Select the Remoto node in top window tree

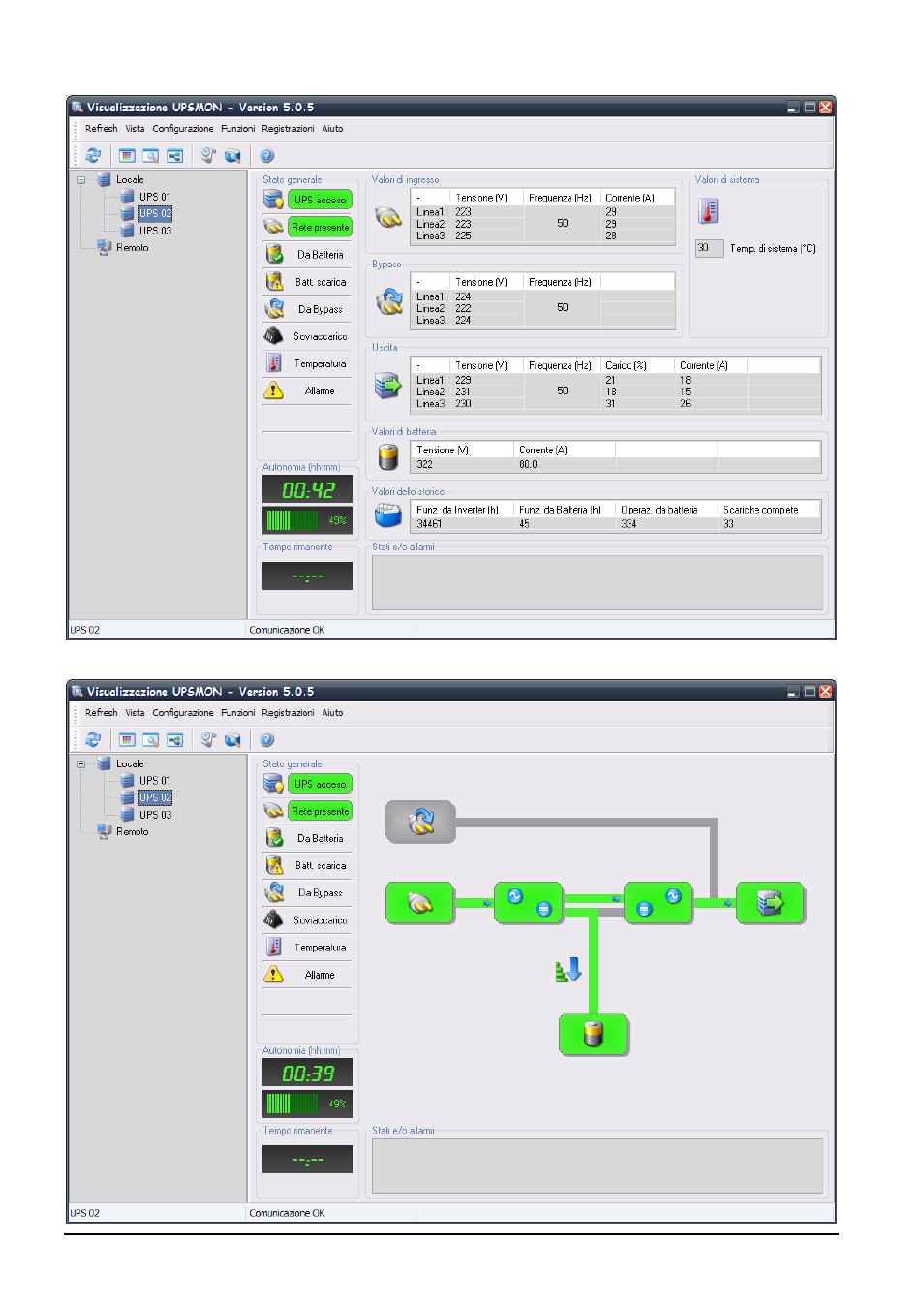(x=133, y=247)
